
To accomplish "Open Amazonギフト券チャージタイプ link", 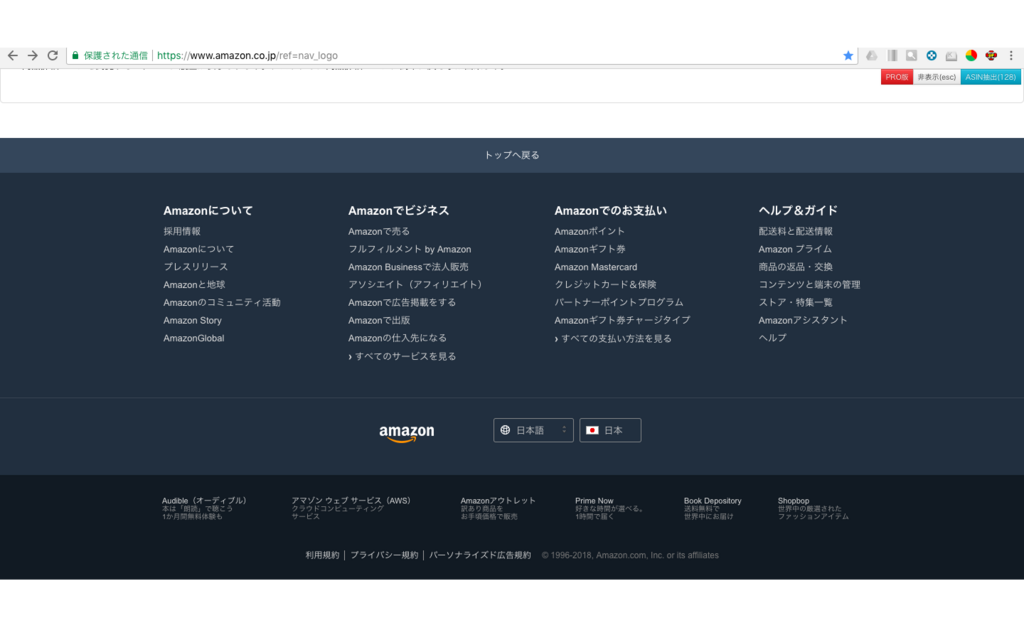I will tap(622, 320).
